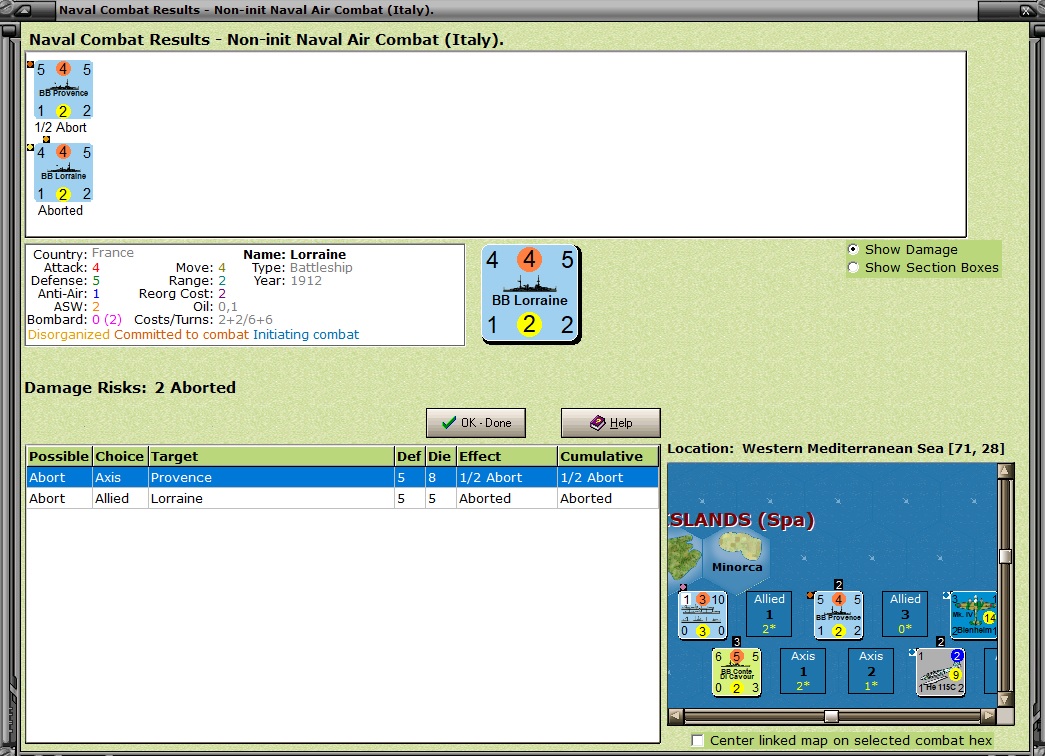Screen dimensions: 1045x756
Task: Click the Location Western Mediterranean Sea label
Action: pos(836,449)
